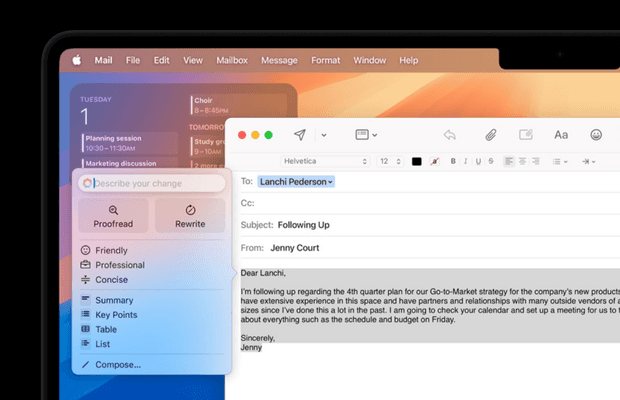This screenshot has width=620, height=400.
Task: Toggle strikethrough formatting
Action: click(x=491, y=161)
